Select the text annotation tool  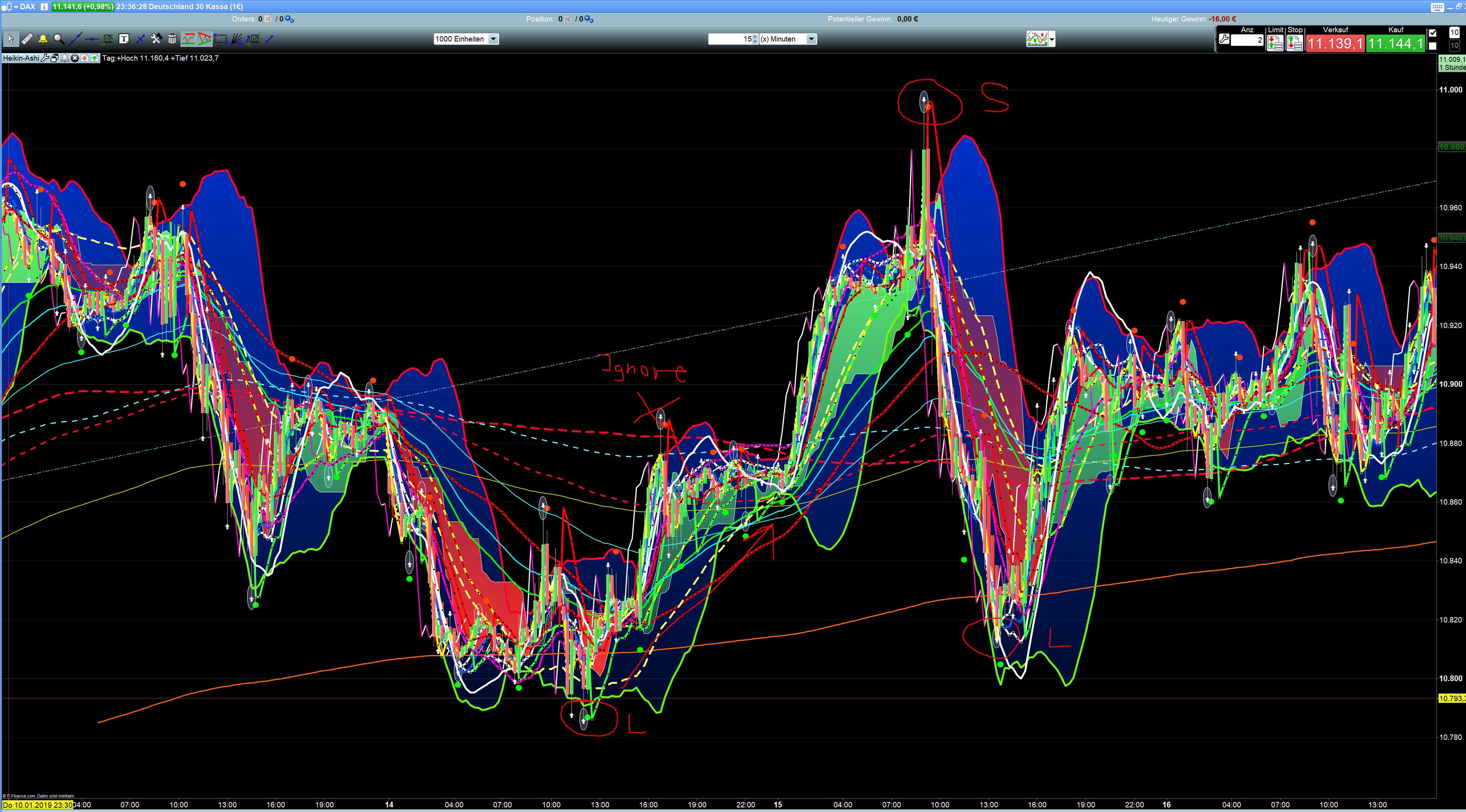point(124,39)
